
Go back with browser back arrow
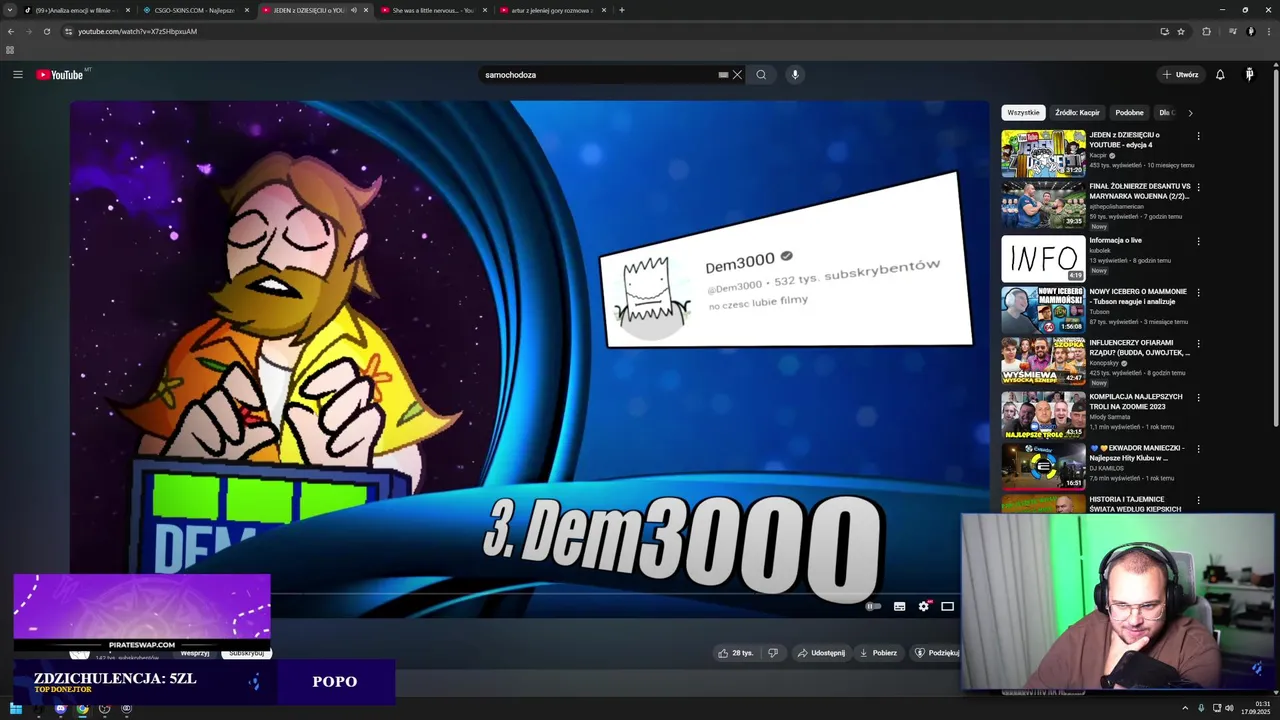point(11,31)
